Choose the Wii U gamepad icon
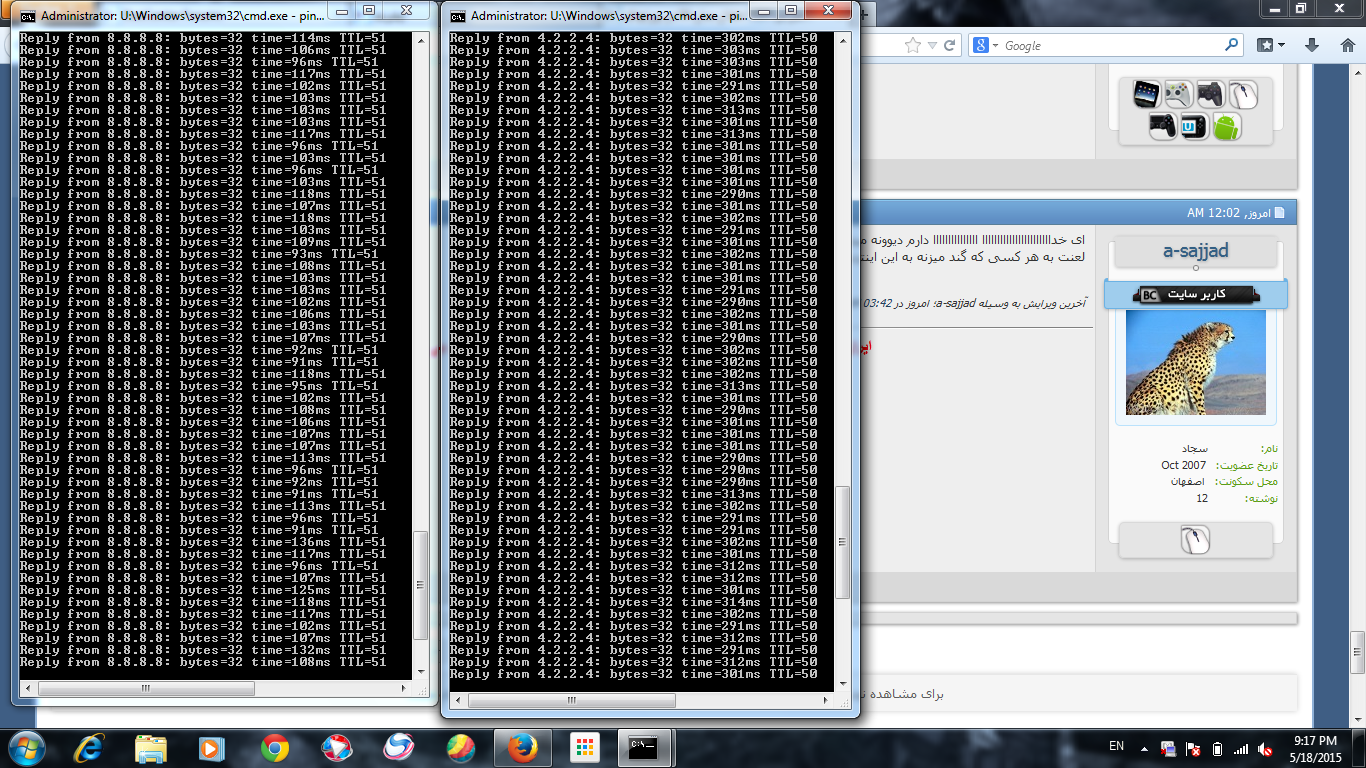 [x=1194, y=127]
